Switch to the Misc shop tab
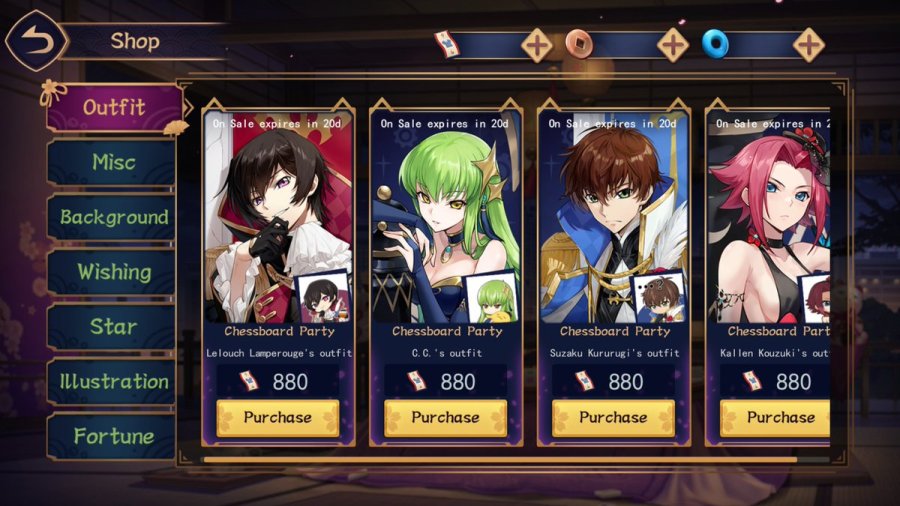This screenshot has width=900, height=506. point(112,162)
